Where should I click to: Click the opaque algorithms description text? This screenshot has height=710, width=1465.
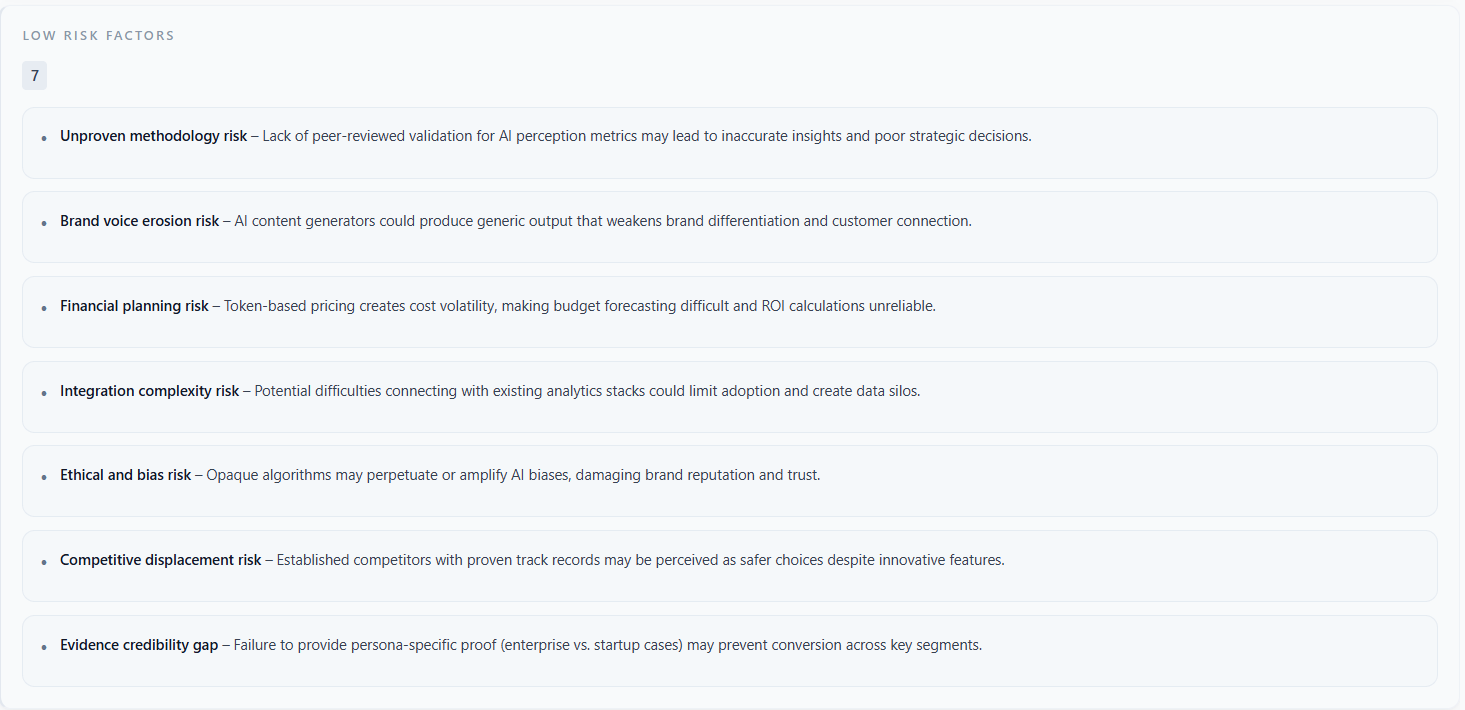(513, 475)
